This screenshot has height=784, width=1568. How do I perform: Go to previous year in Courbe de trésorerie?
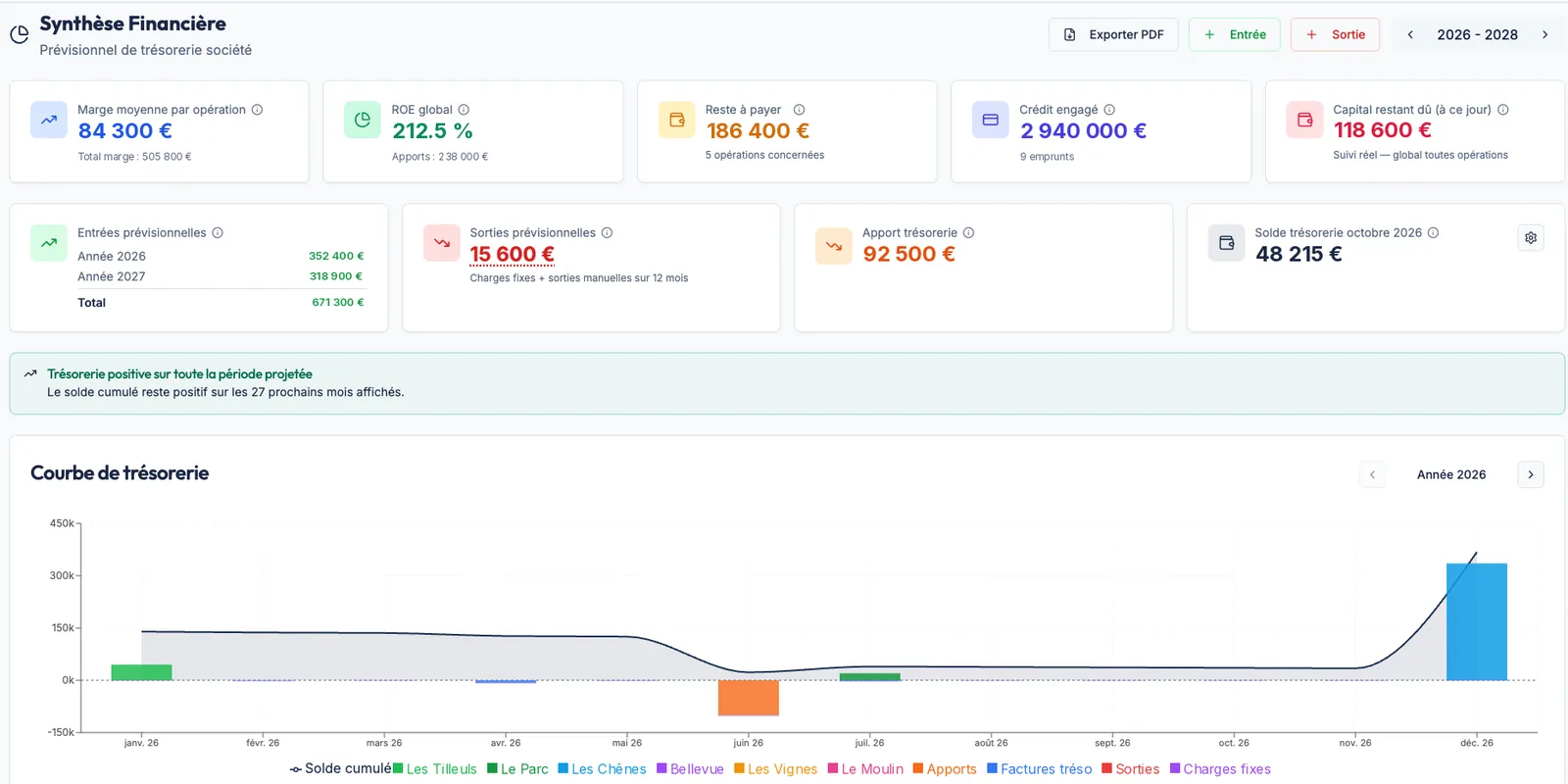pyautogui.click(x=1372, y=474)
